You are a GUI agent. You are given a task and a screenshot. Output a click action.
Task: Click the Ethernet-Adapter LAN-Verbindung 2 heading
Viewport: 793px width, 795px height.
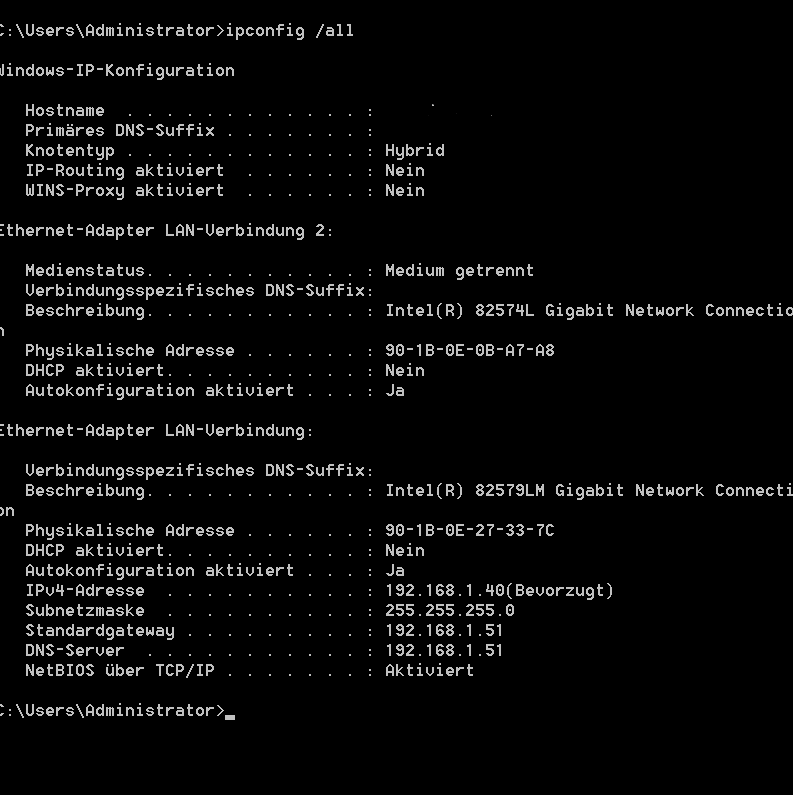coord(166,231)
